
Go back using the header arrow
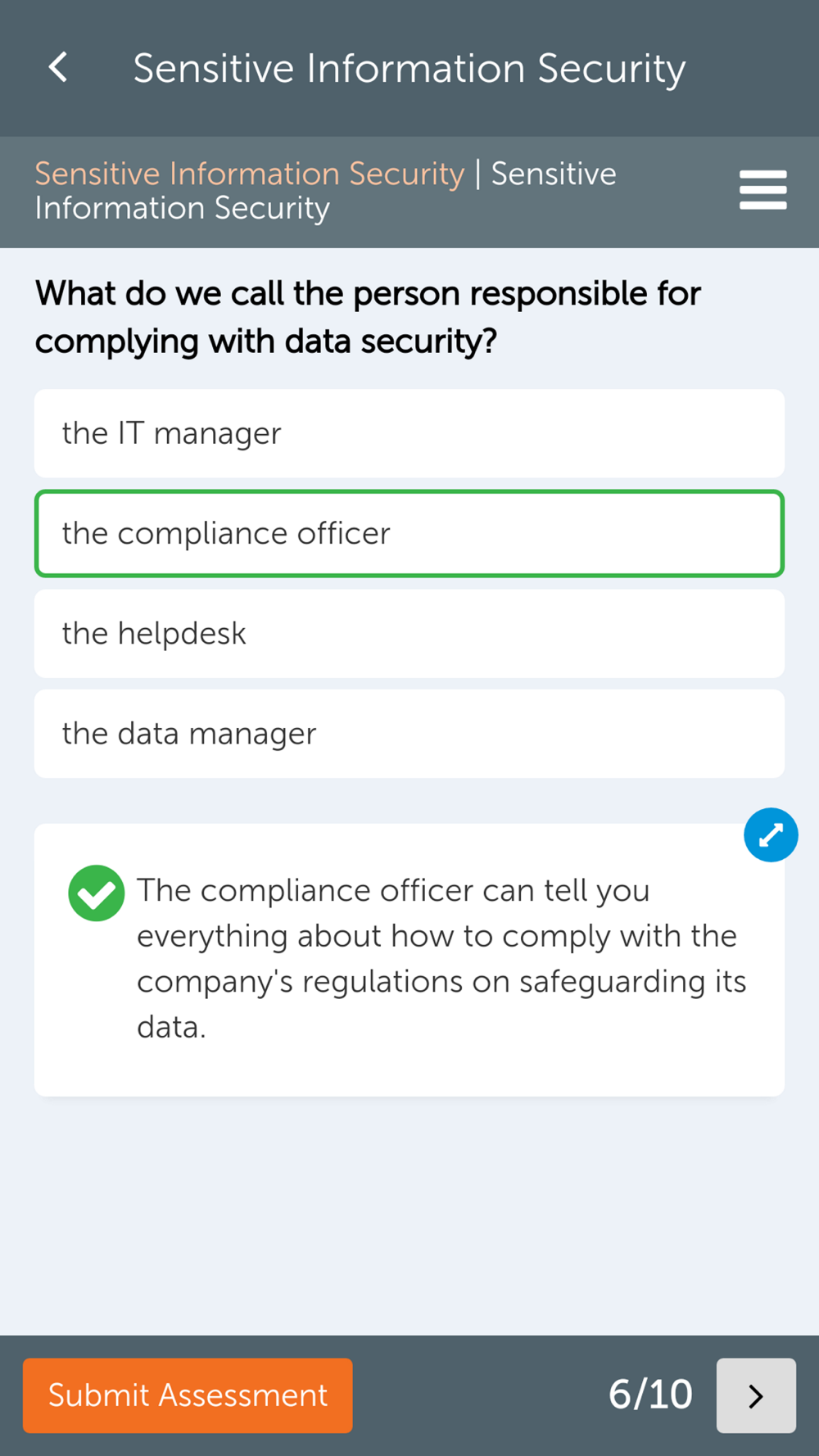point(58,68)
